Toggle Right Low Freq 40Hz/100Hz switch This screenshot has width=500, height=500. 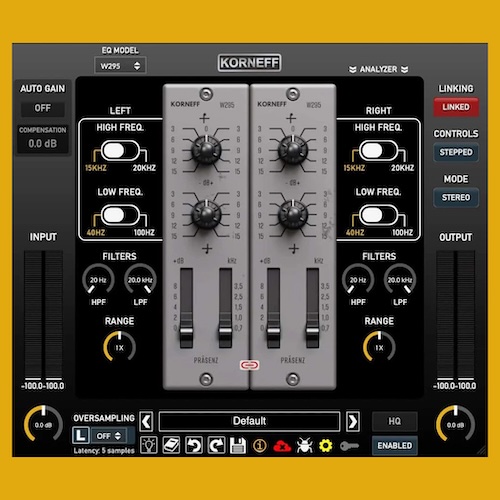(378, 215)
